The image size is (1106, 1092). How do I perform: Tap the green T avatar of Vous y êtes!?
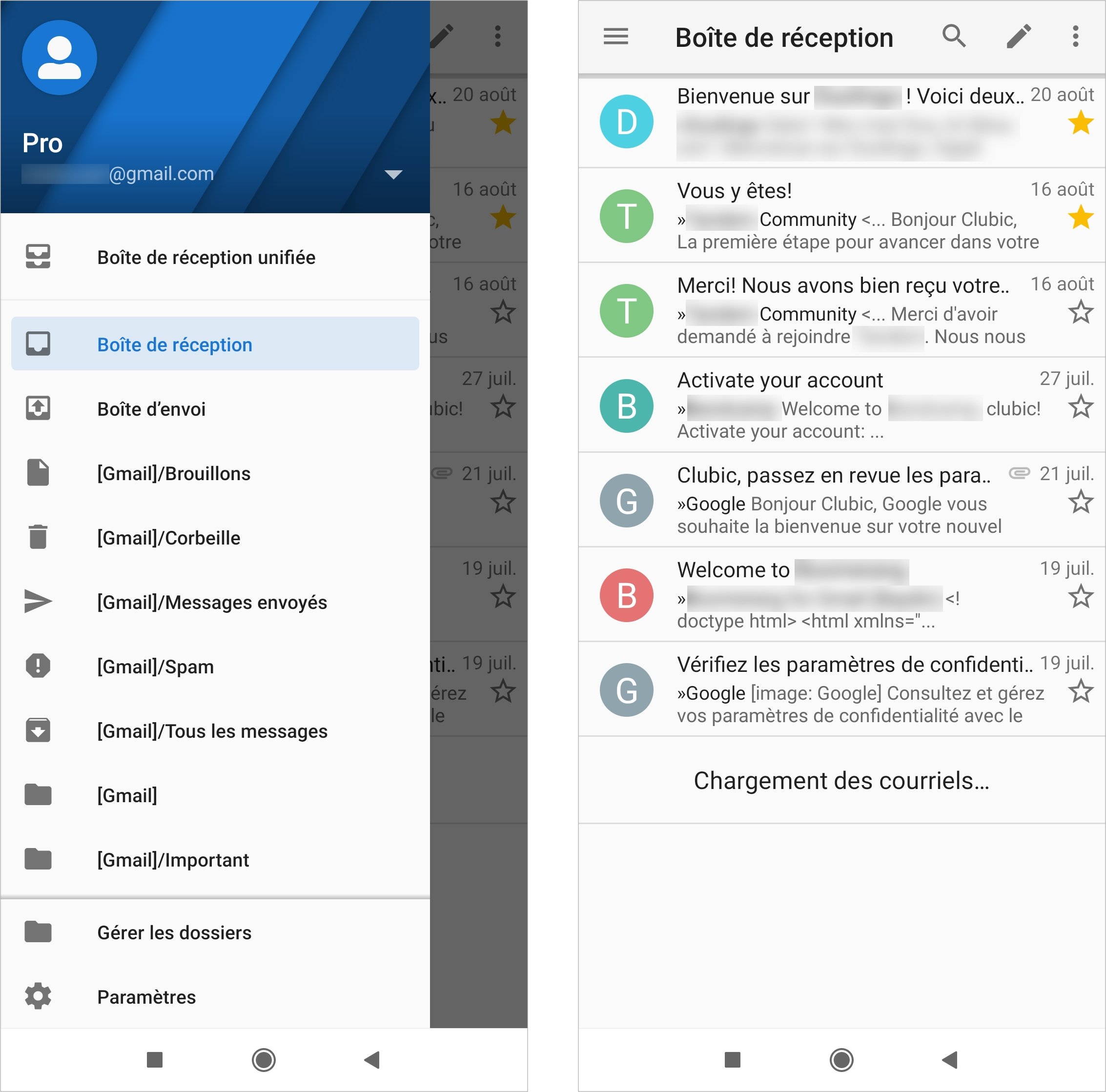click(x=627, y=216)
